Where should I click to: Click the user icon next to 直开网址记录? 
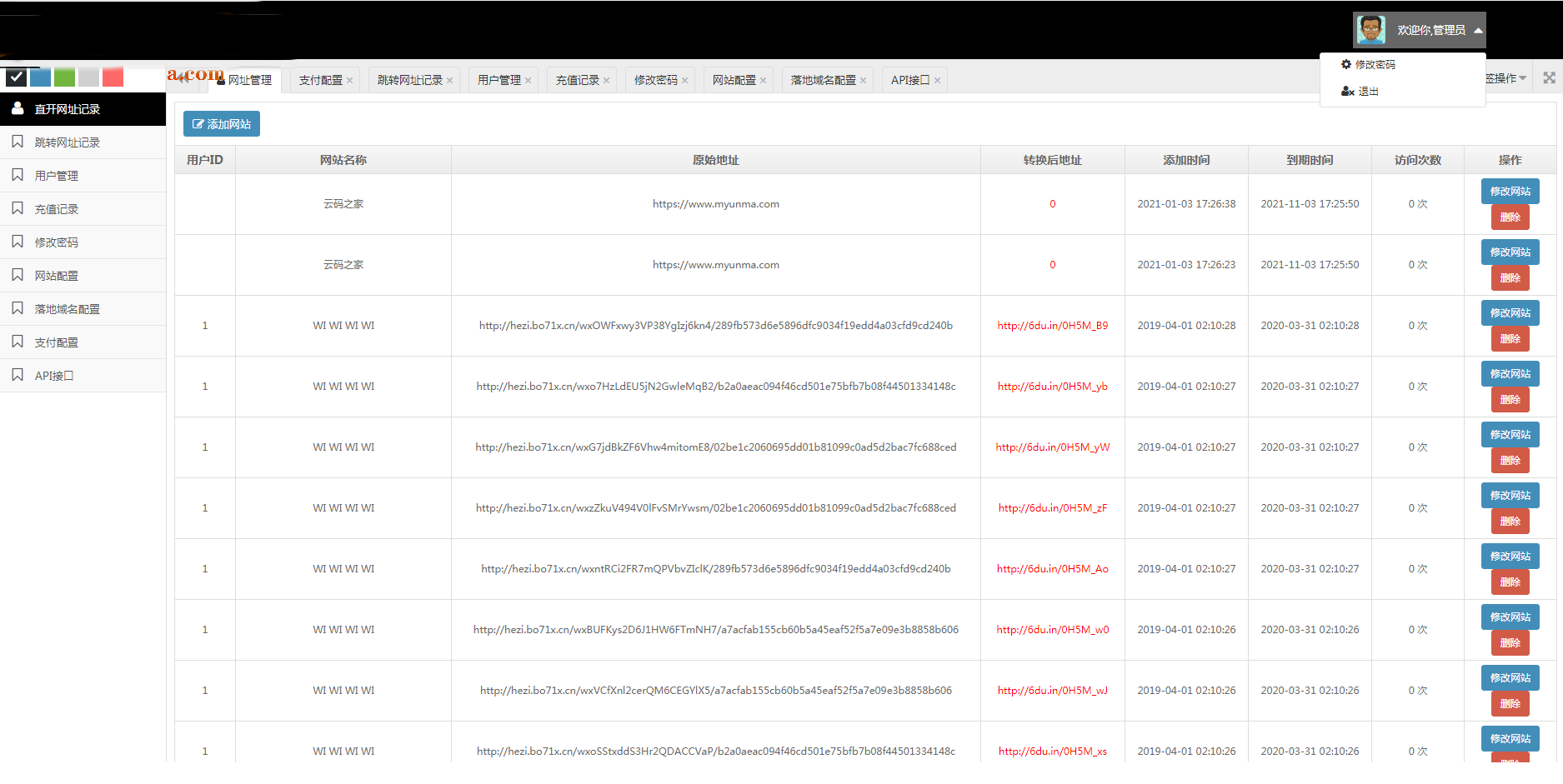coord(18,108)
